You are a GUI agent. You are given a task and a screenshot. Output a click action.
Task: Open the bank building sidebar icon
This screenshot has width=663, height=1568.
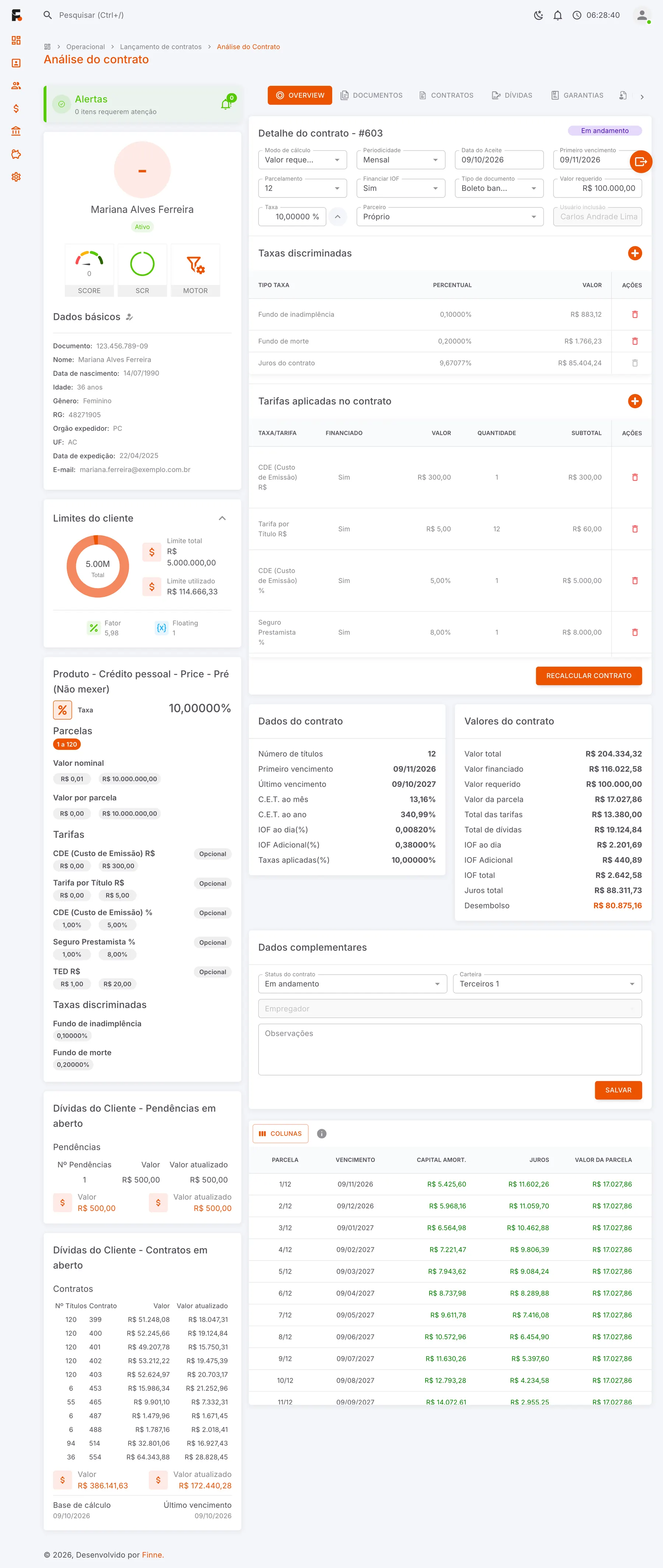coord(16,131)
